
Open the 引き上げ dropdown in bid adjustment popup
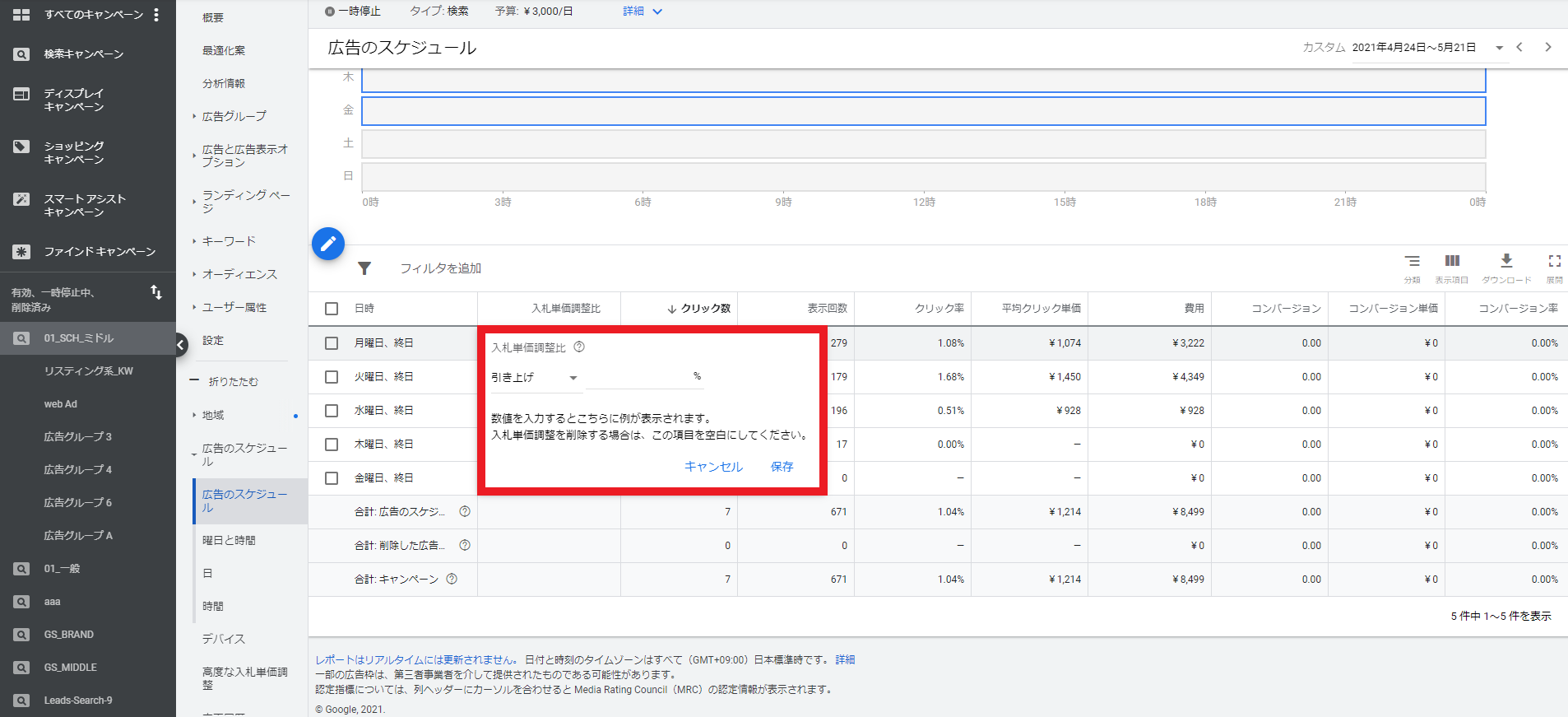click(535, 377)
